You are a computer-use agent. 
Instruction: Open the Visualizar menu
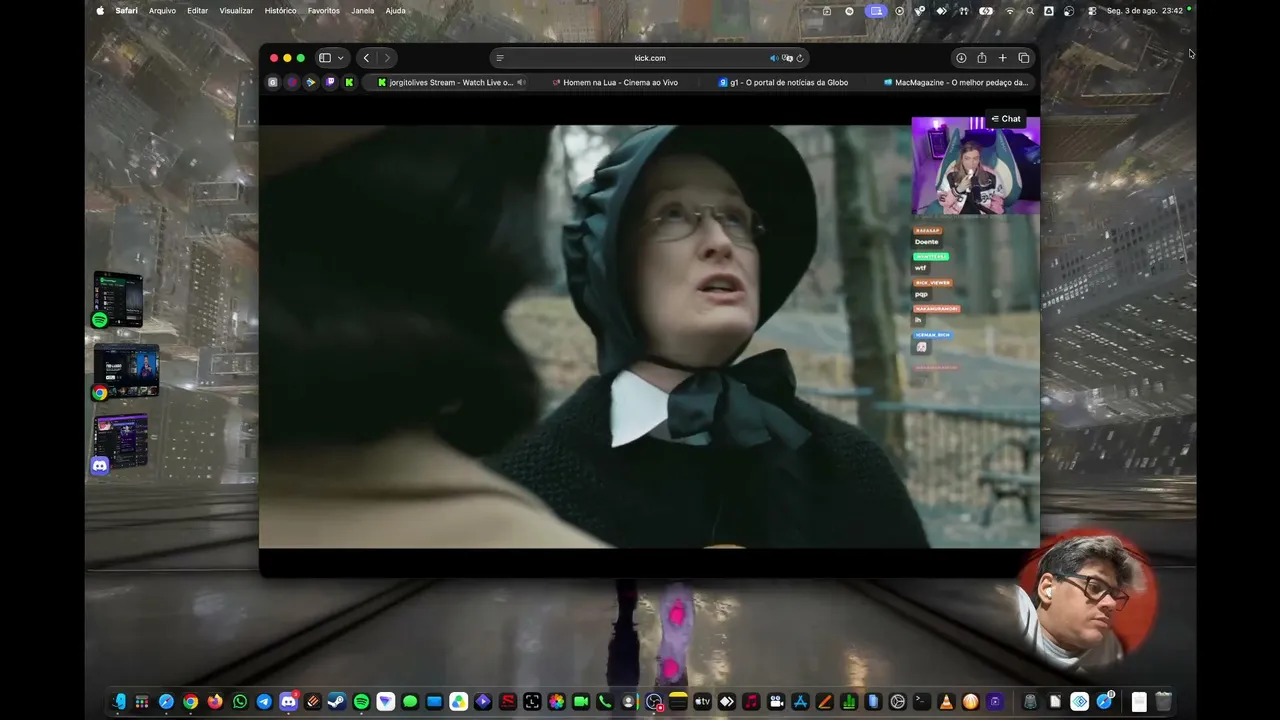pyautogui.click(x=236, y=11)
